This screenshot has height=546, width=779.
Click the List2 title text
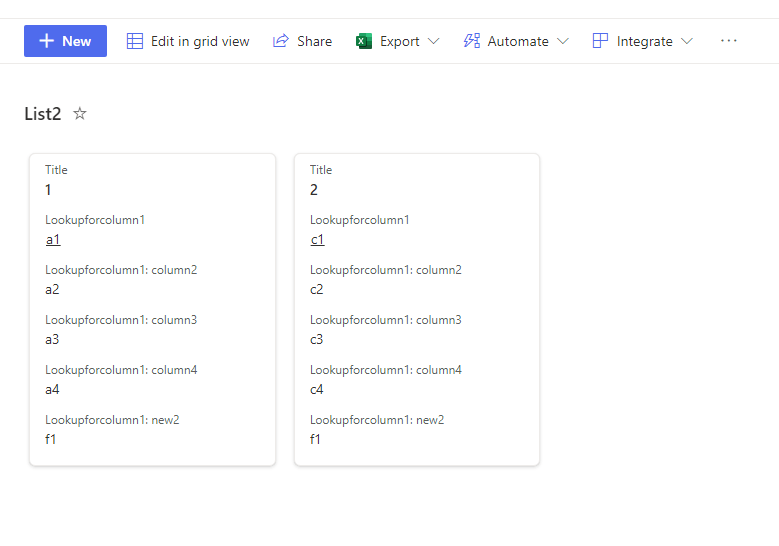coord(43,114)
